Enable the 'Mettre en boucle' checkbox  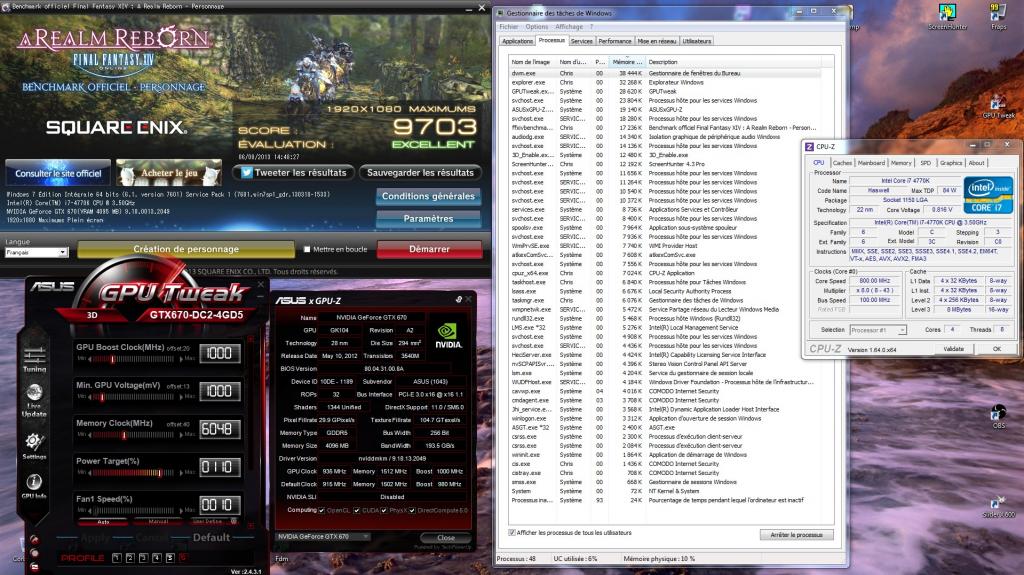click(x=307, y=249)
